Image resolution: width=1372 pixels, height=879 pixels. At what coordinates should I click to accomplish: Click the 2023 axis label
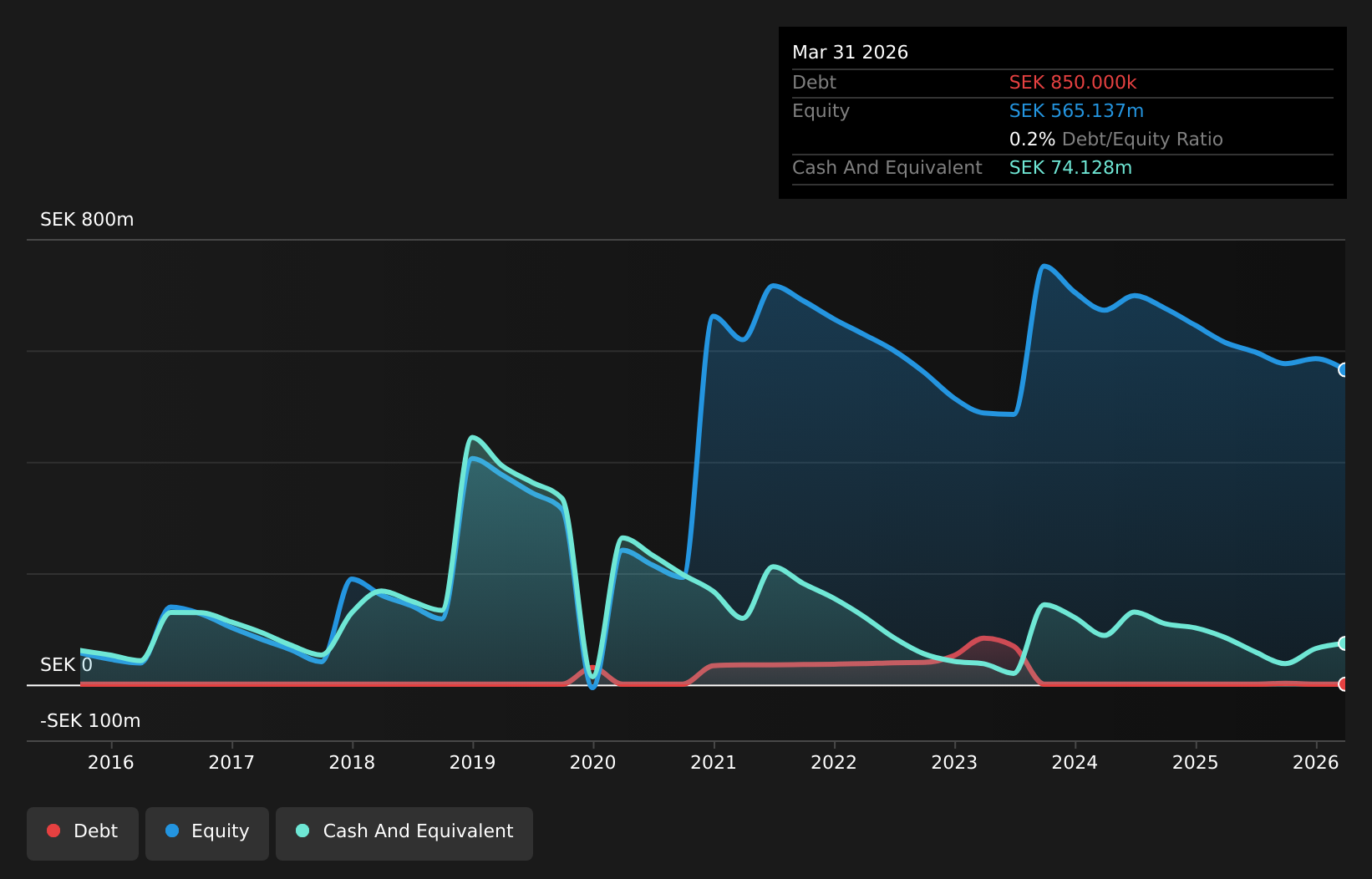pos(955,762)
